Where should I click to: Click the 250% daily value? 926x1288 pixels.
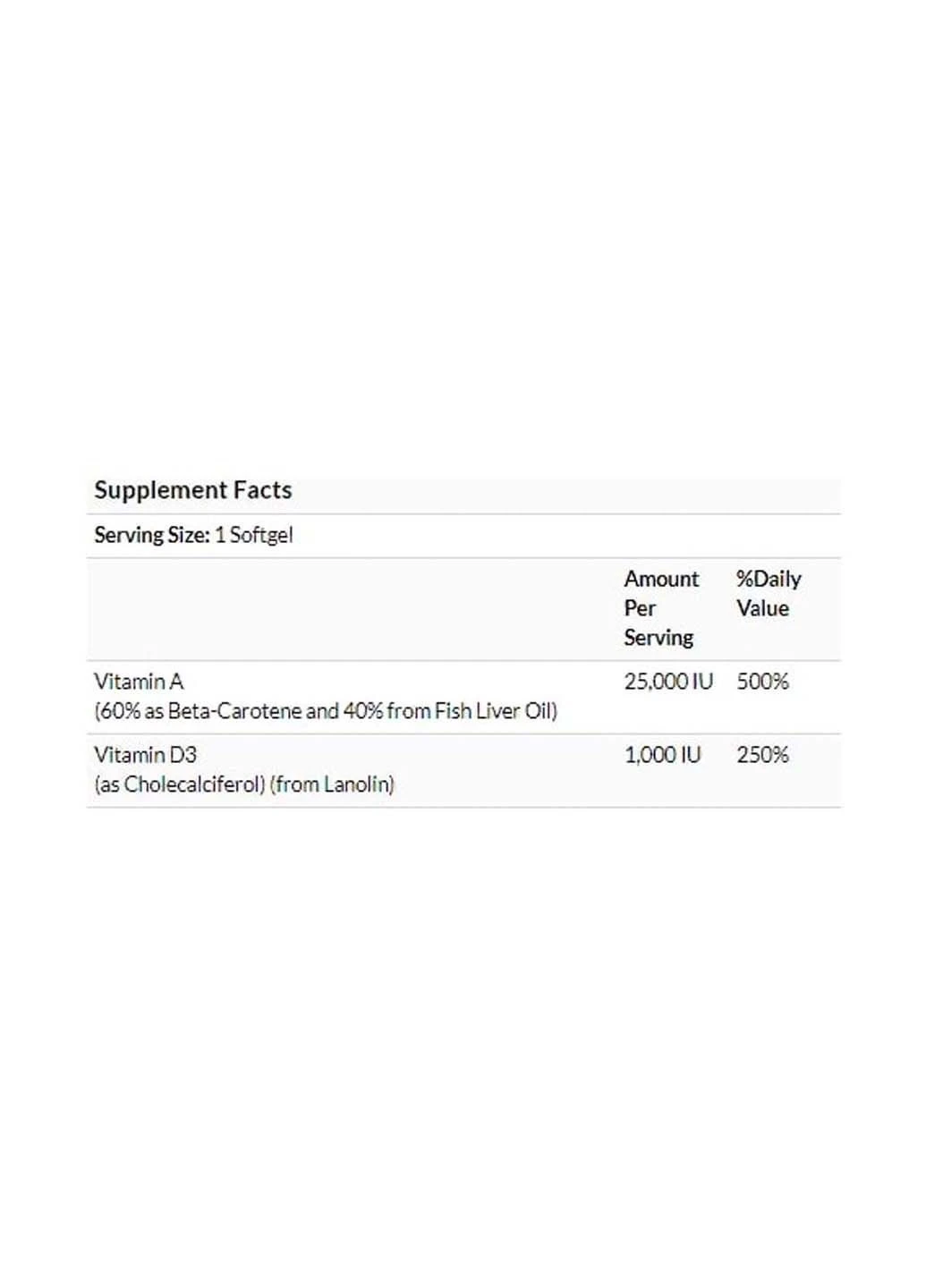tap(762, 755)
